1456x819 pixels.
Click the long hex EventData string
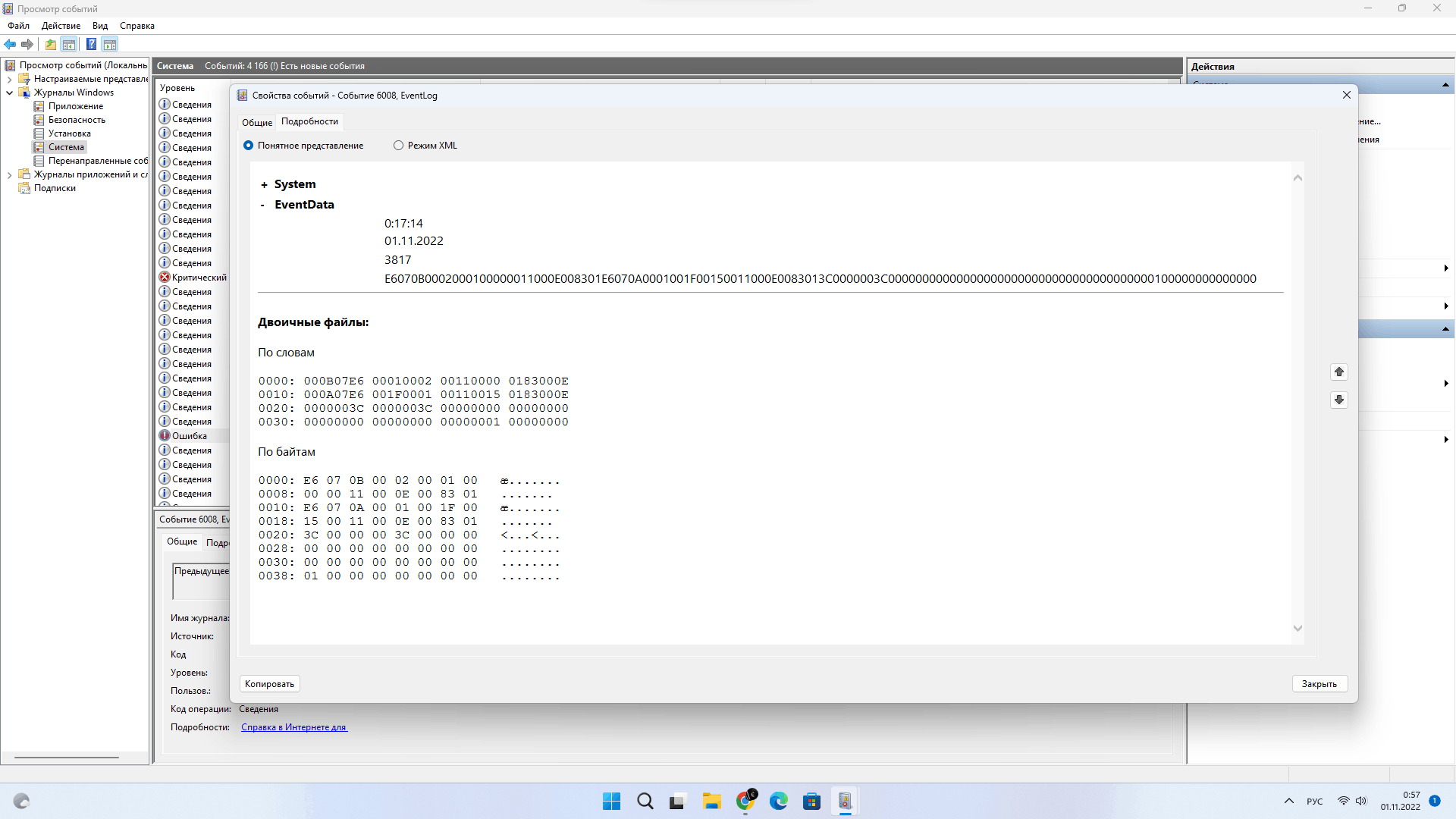tap(820, 279)
